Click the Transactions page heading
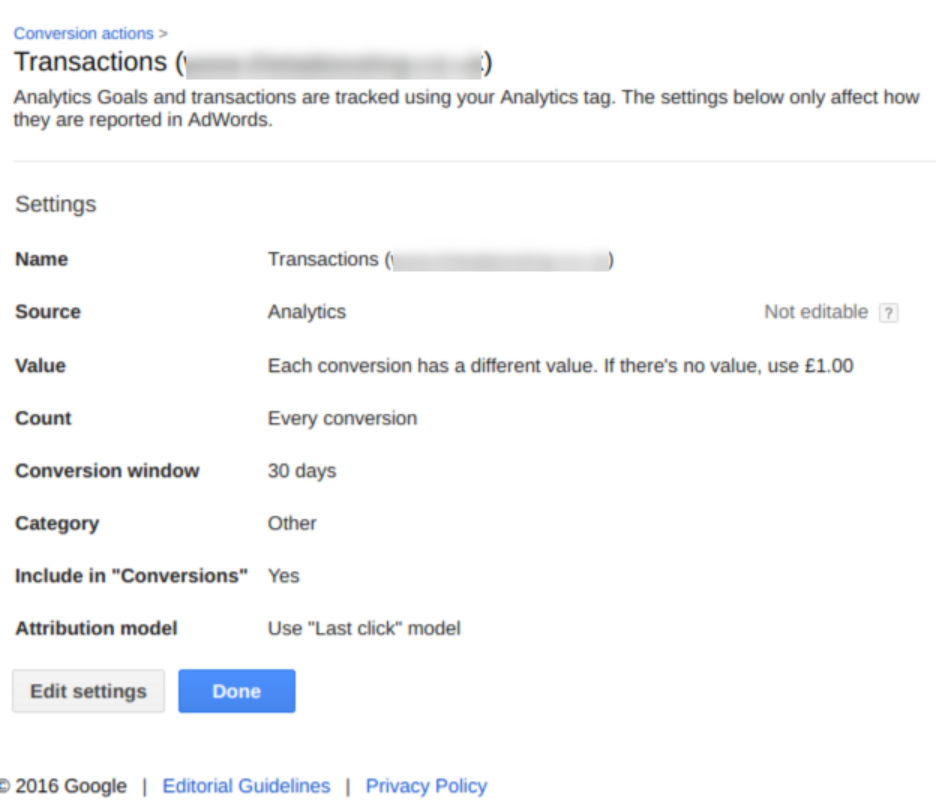Image resolution: width=936 pixels, height=804 pixels. click(x=252, y=63)
